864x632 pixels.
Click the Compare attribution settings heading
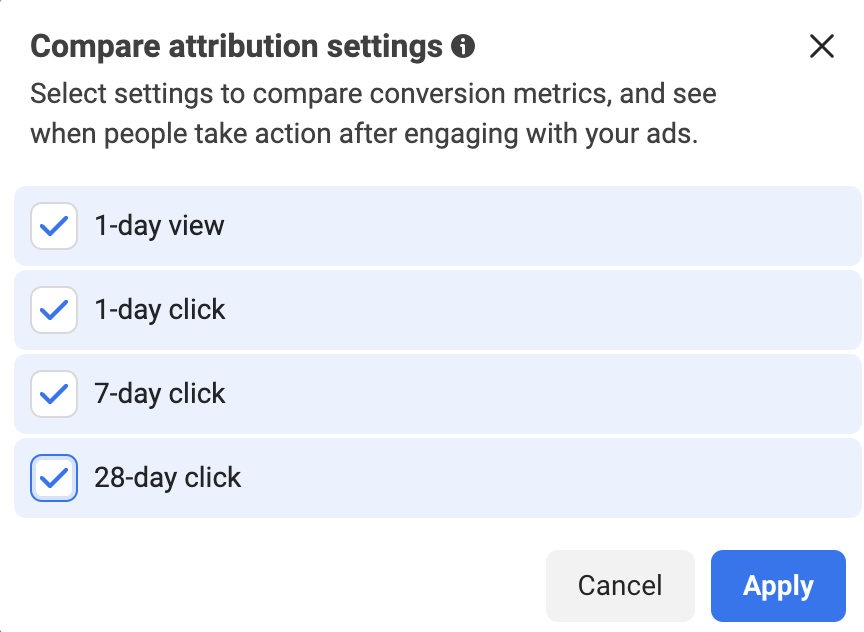(x=236, y=46)
